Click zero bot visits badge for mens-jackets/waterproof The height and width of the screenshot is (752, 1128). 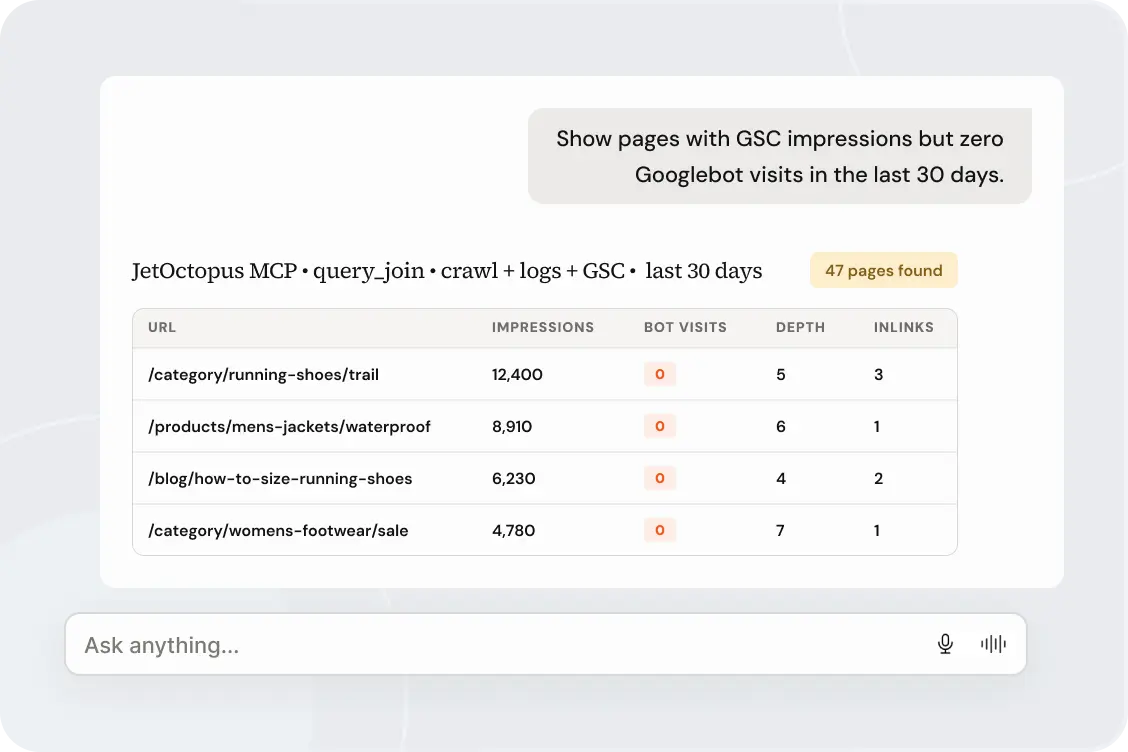[660, 426]
